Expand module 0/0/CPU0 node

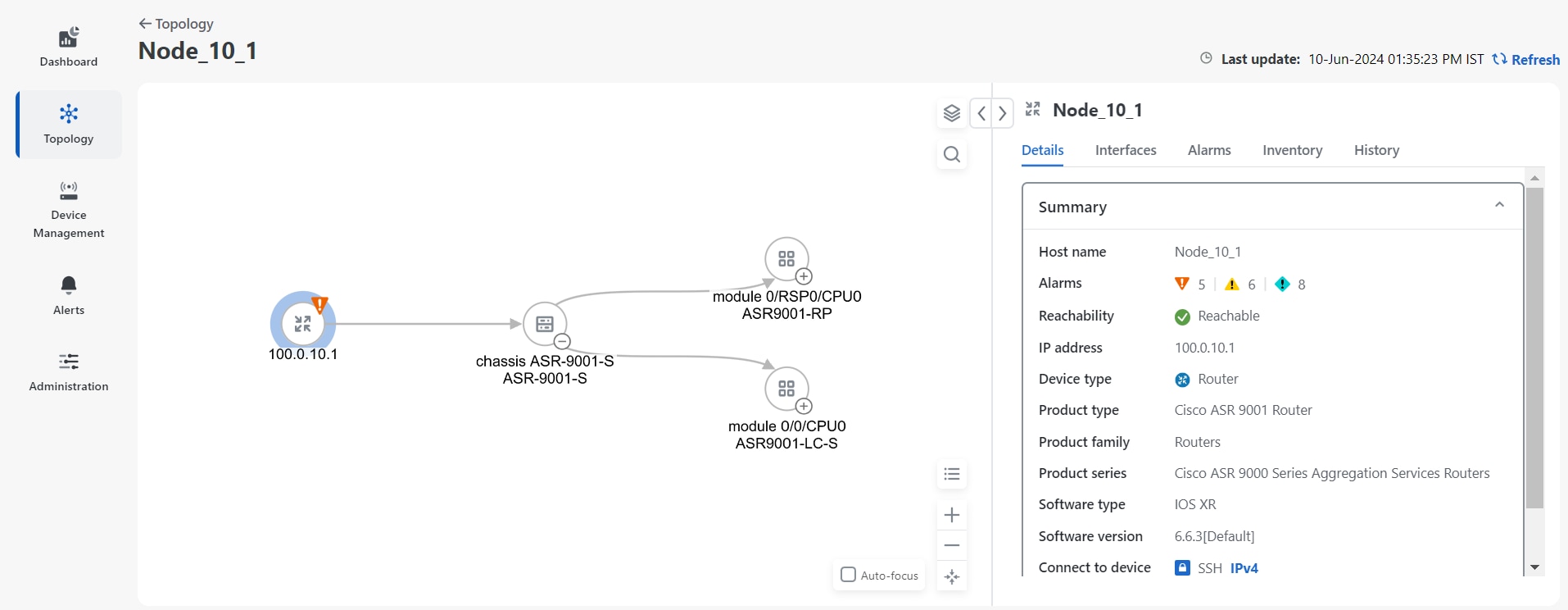point(804,406)
